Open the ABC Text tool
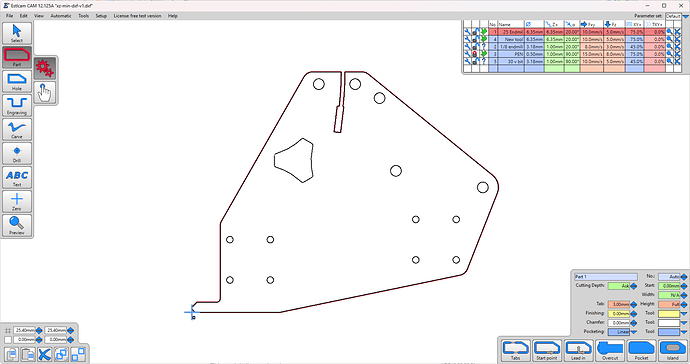690x364 pixels. tap(17, 177)
